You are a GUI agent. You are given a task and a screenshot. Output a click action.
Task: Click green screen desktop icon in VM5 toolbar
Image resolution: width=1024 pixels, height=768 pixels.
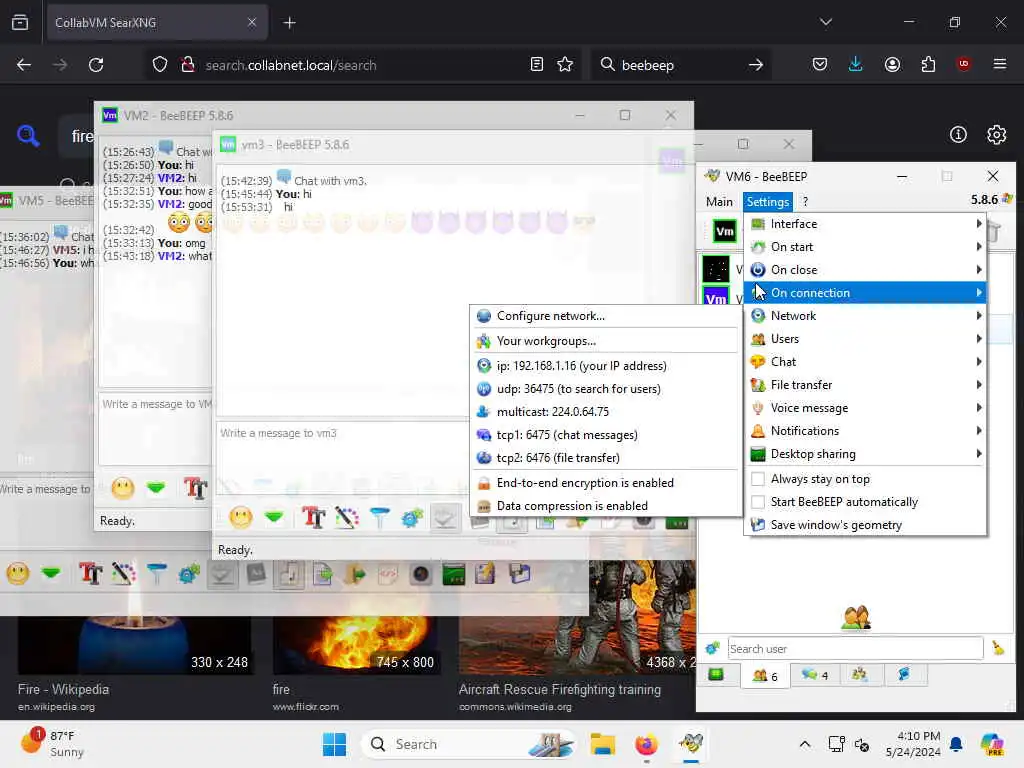[x=453, y=574]
